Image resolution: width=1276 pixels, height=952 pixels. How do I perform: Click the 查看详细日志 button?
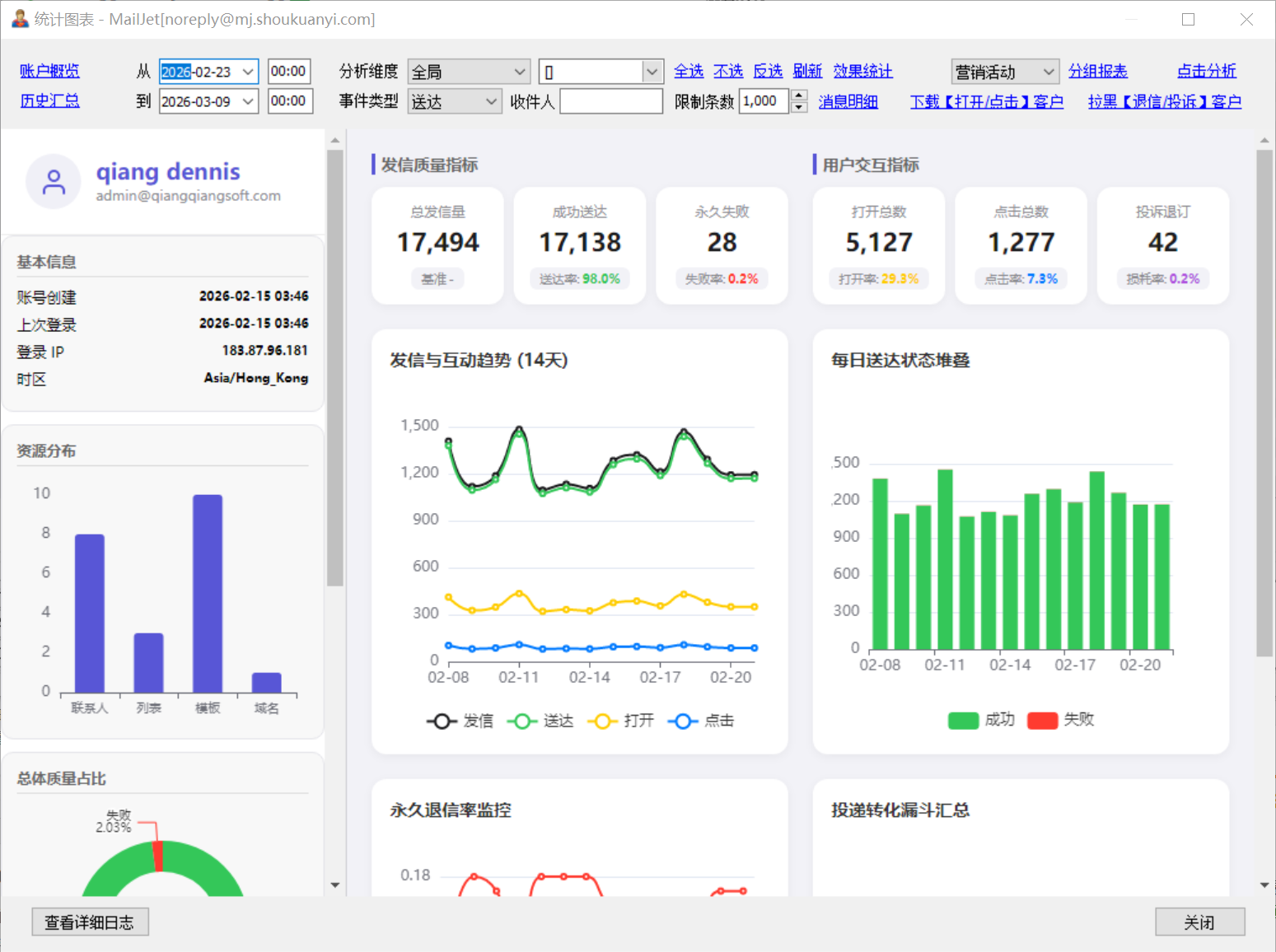click(x=90, y=922)
